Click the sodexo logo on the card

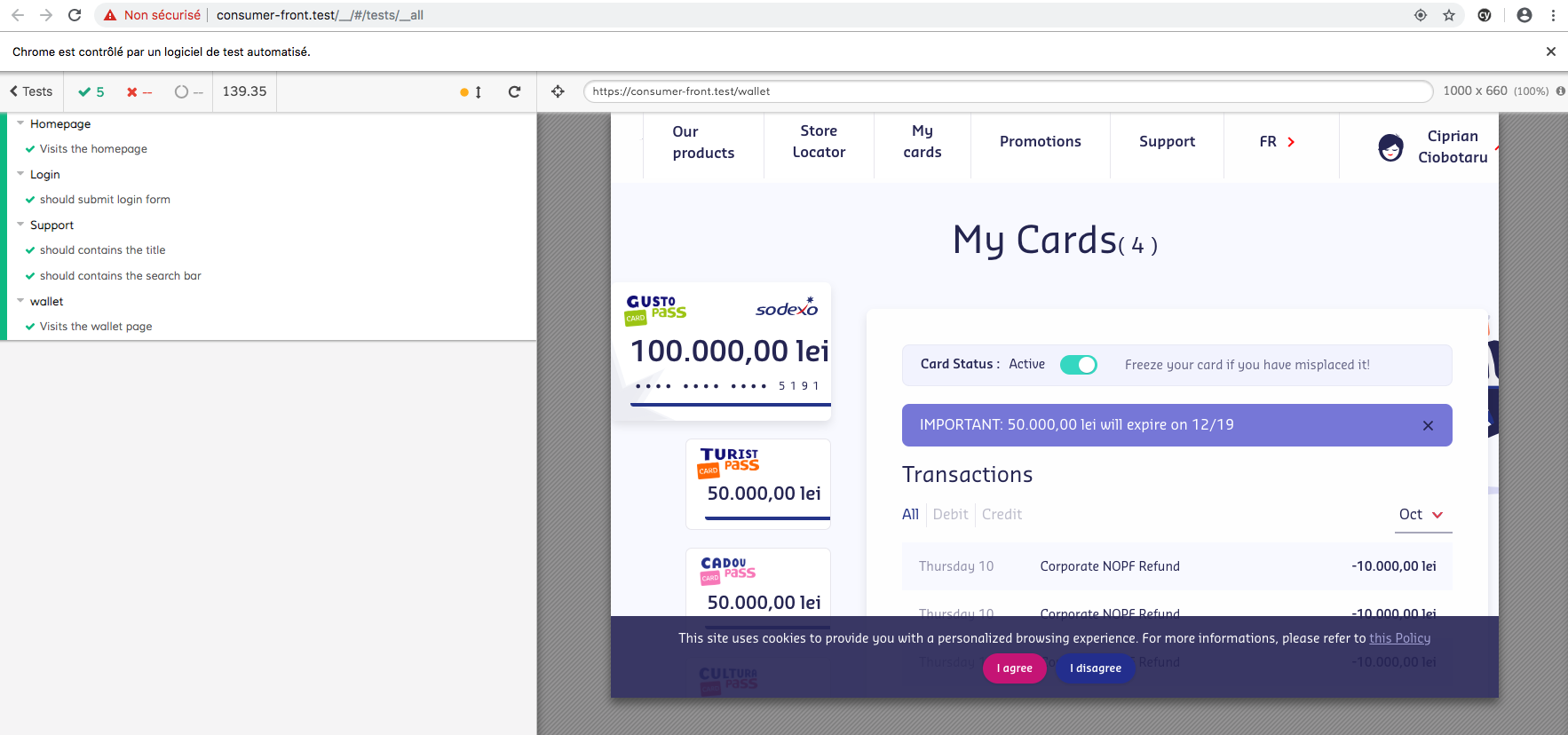click(x=787, y=307)
